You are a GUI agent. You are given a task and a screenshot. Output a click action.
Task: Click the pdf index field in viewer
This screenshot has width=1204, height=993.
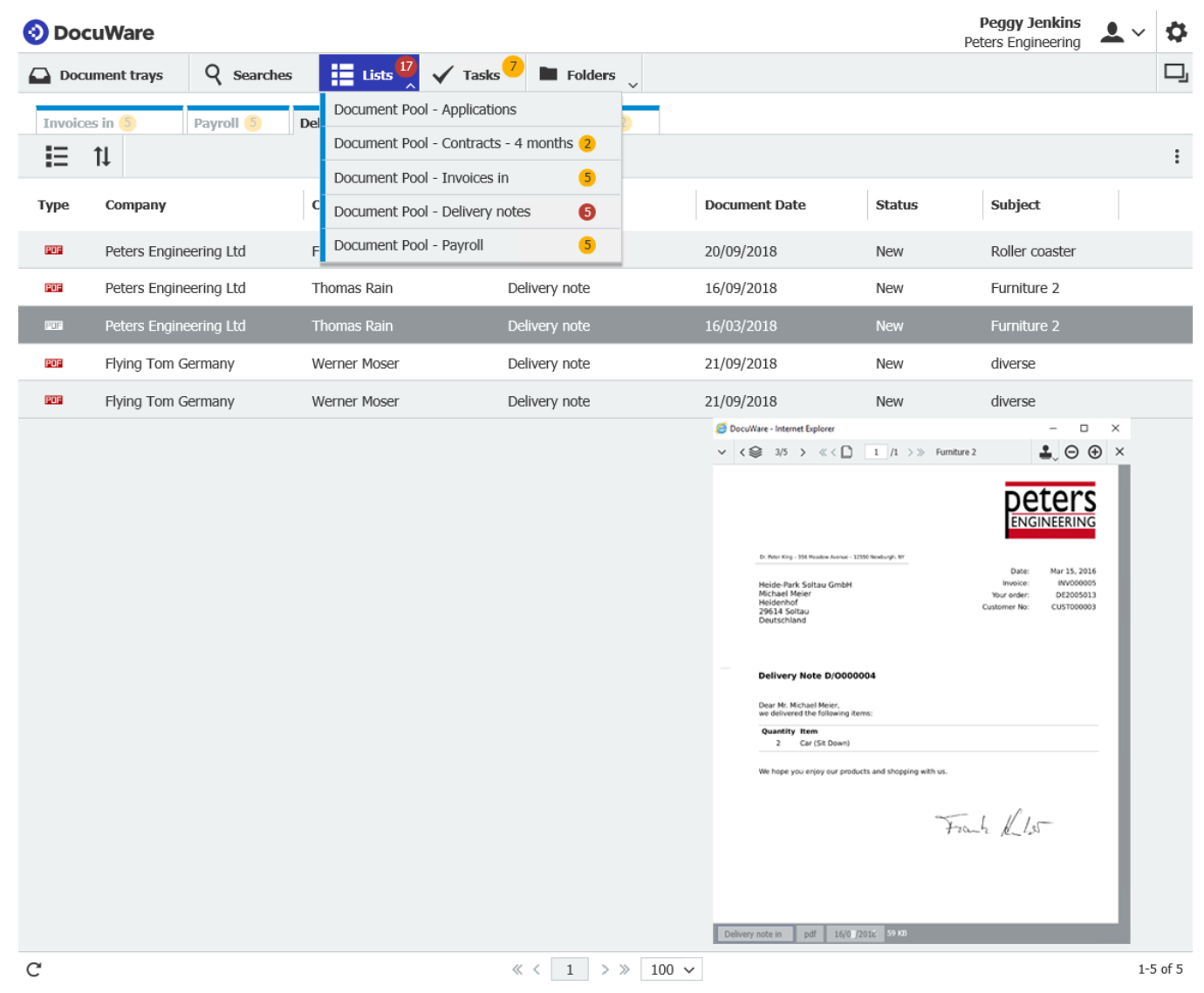(810, 934)
